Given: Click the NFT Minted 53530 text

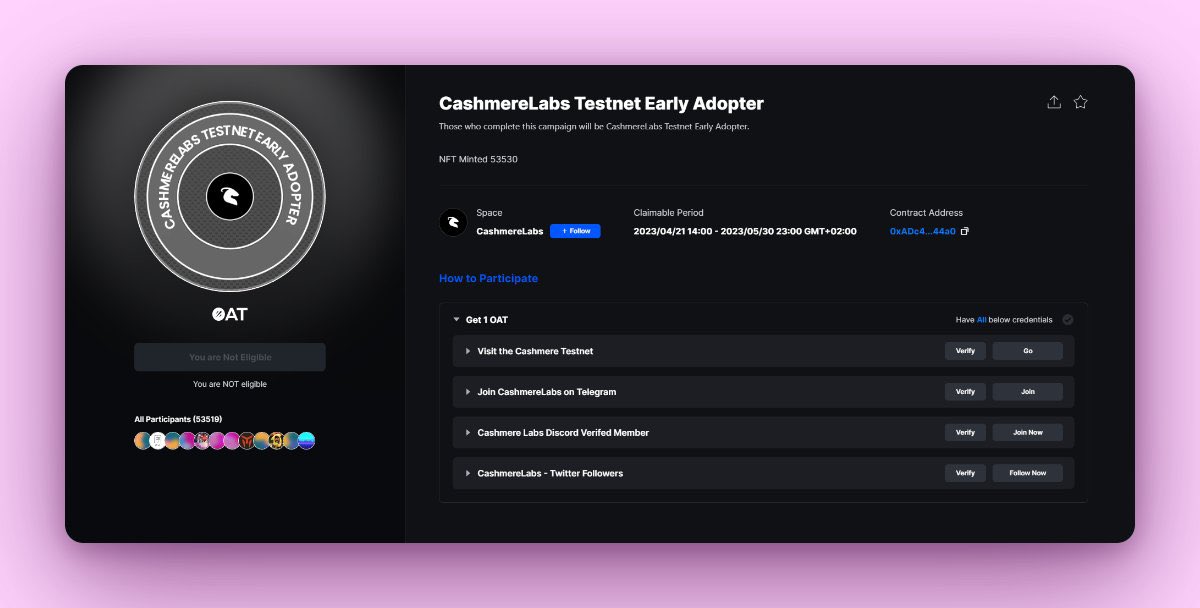Looking at the screenshot, I should (x=478, y=159).
